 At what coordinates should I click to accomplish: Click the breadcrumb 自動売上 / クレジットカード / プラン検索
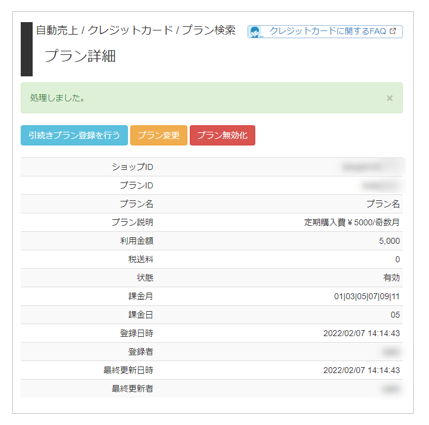click(x=136, y=30)
